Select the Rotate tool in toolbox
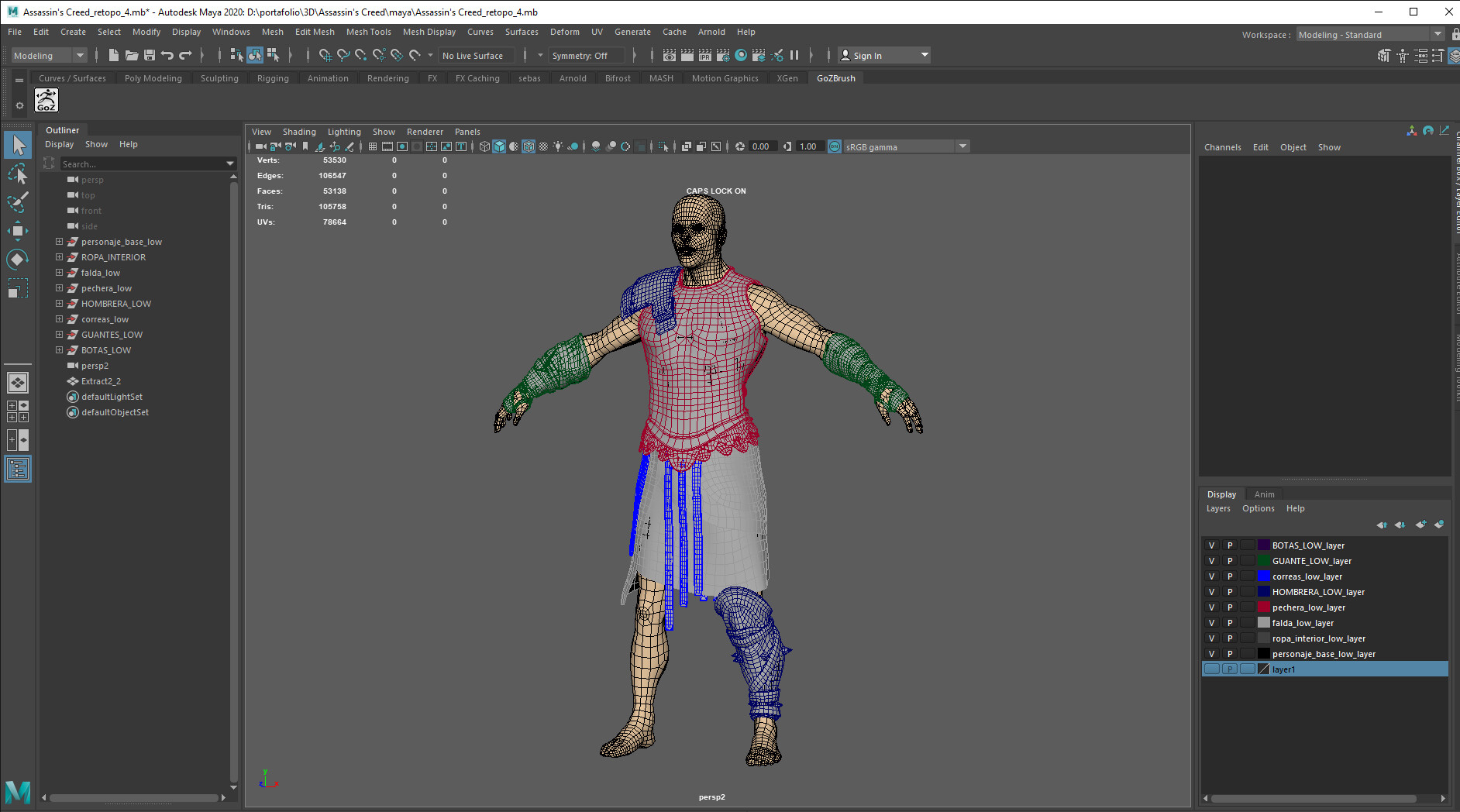The height and width of the screenshot is (812, 1460). click(17, 260)
